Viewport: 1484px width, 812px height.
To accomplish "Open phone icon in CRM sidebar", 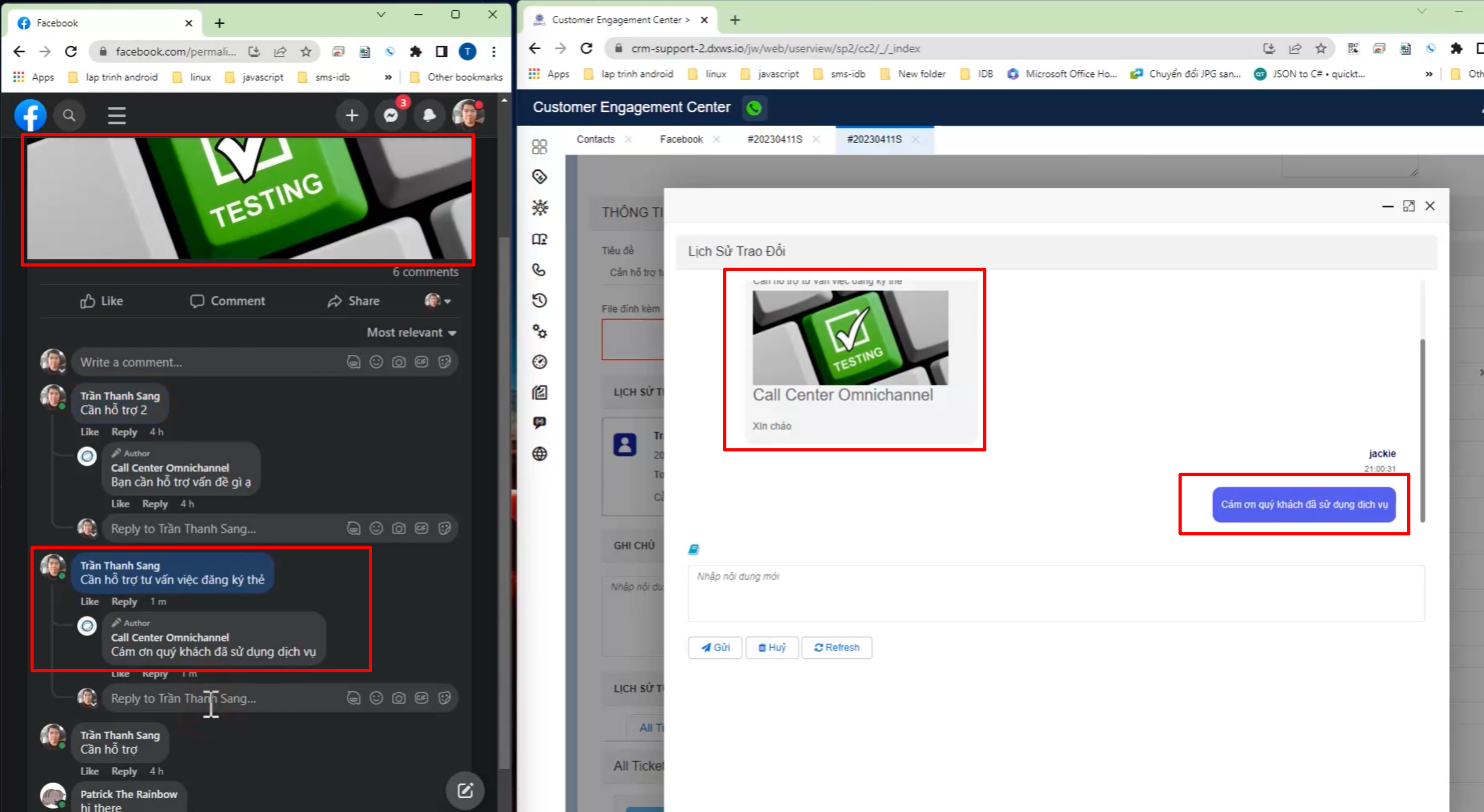I will click(539, 270).
